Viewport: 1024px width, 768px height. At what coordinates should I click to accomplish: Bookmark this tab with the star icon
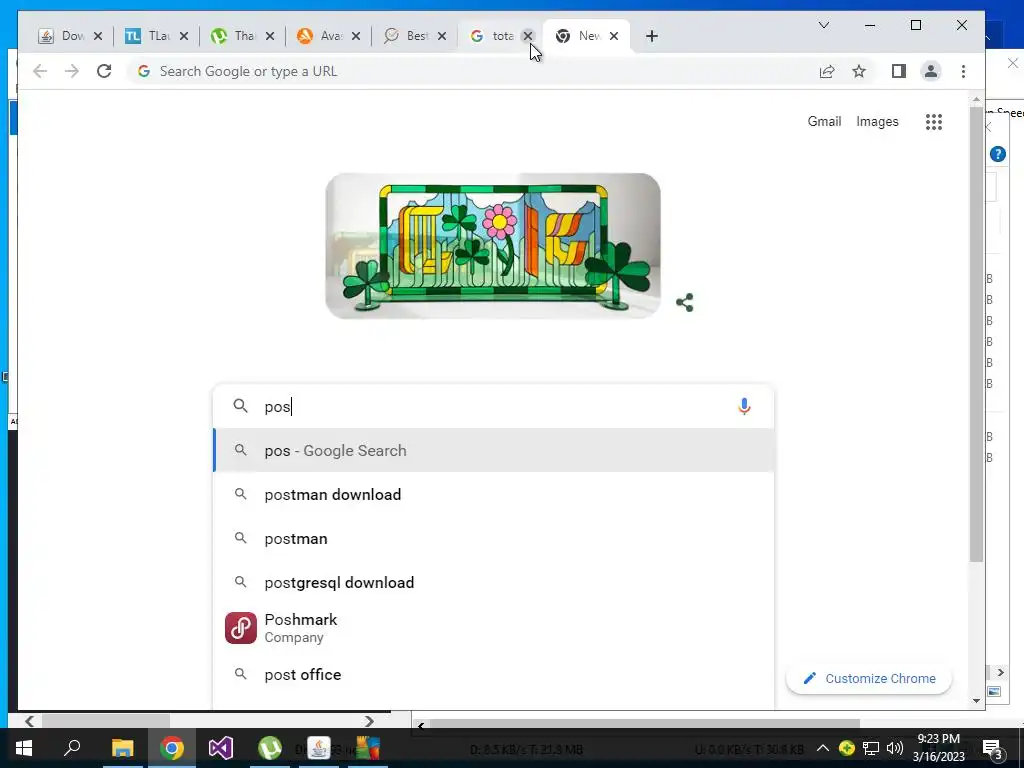pyautogui.click(x=859, y=71)
